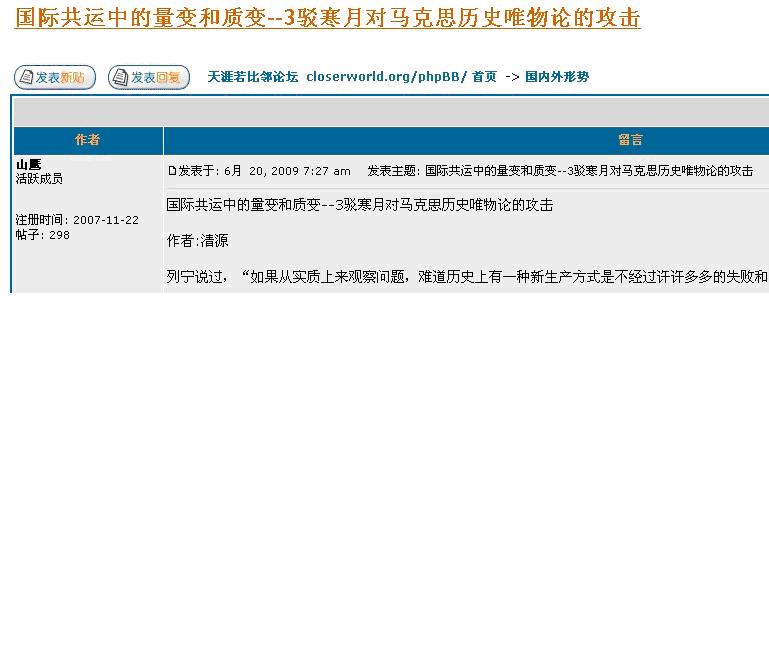The image size is (769, 647).
Task: Click the gray bar above the table header
Action: pyautogui.click(x=390, y=111)
